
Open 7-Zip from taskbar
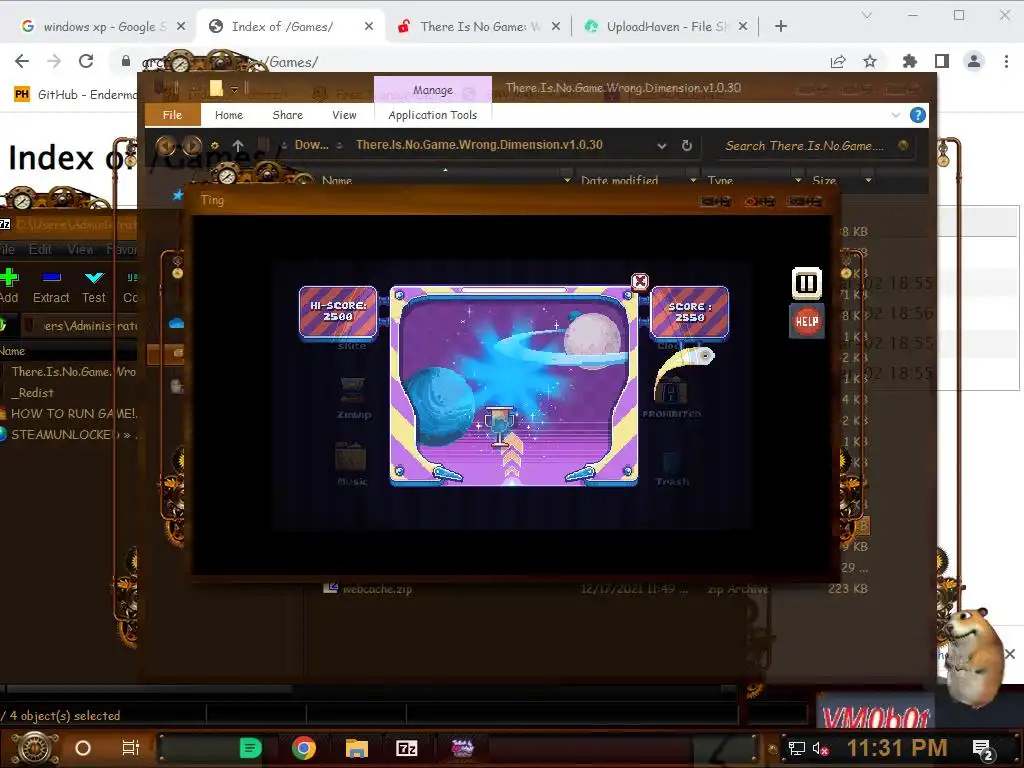pyautogui.click(x=406, y=748)
